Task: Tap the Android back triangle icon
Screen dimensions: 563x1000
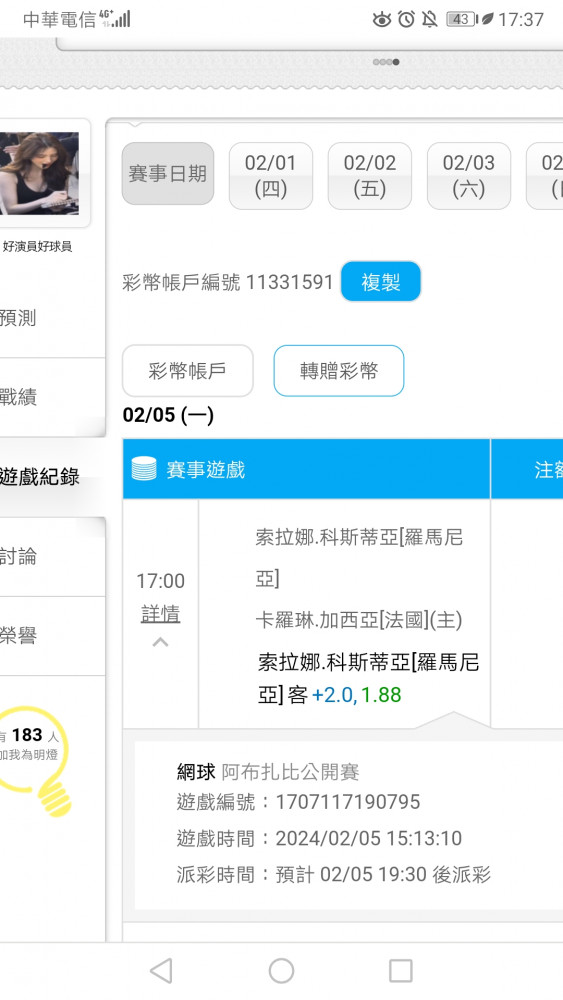Action: tap(161, 971)
